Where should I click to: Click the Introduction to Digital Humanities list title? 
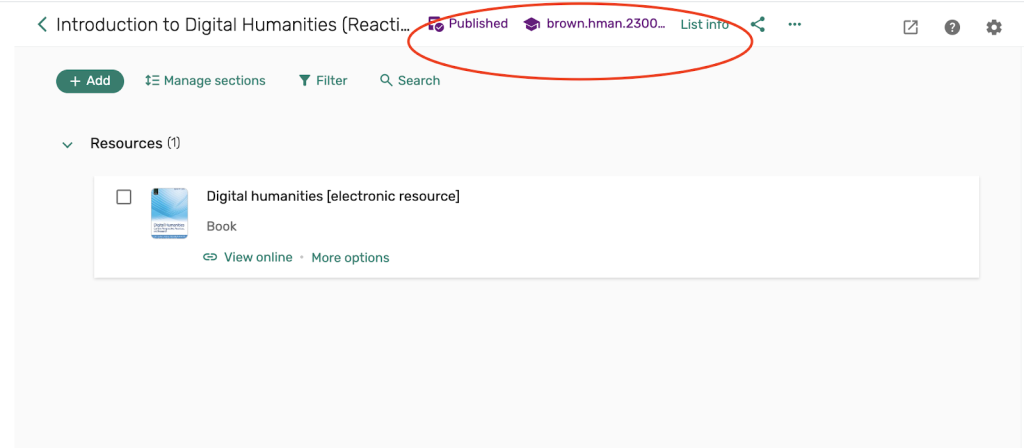pyautogui.click(x=233, y=25)
